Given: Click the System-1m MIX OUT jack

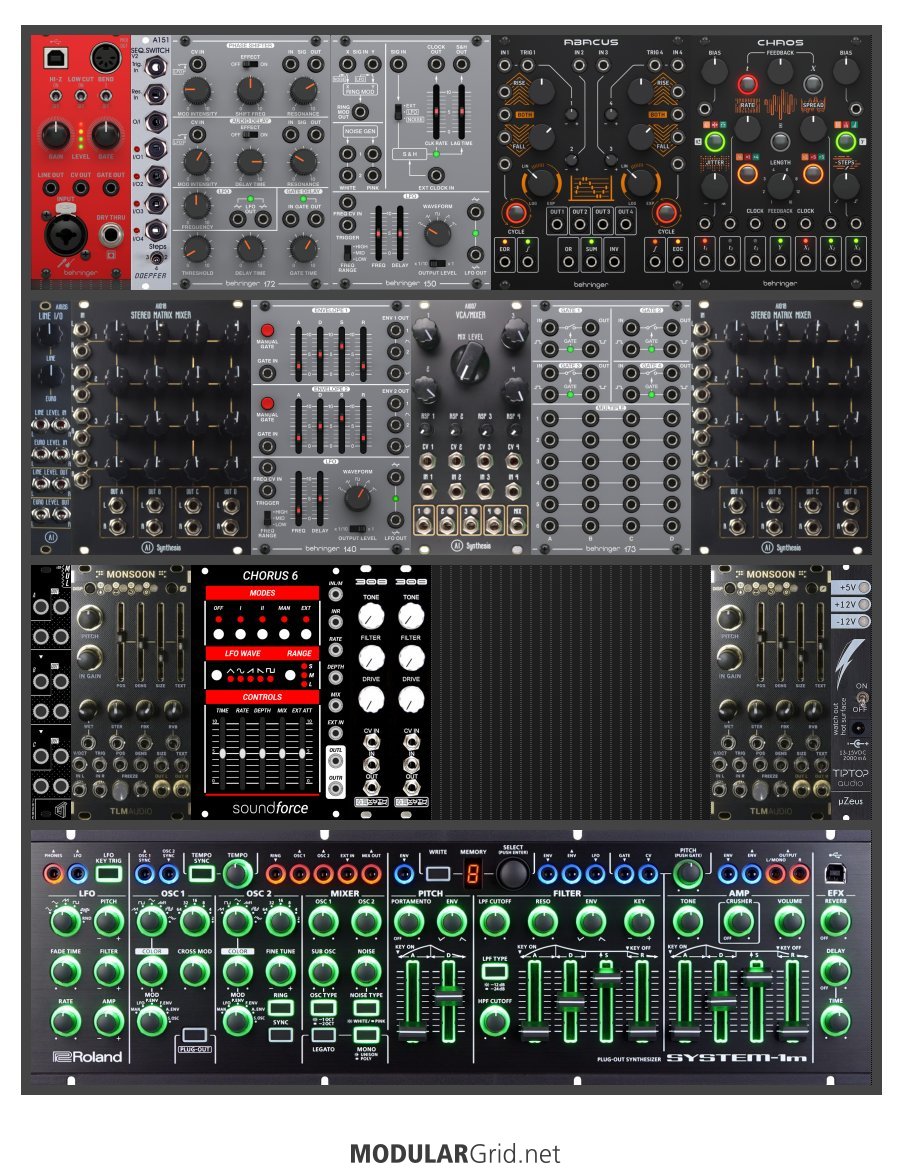Looking at the screenshot, I should coord(371,873).
